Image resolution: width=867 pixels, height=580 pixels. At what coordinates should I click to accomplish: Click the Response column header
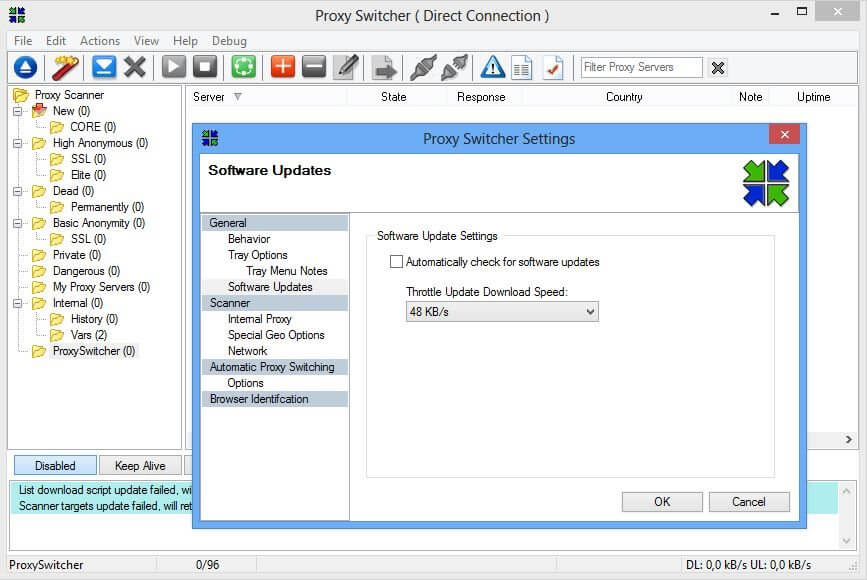pyautogui.click(x=481, y=97)
